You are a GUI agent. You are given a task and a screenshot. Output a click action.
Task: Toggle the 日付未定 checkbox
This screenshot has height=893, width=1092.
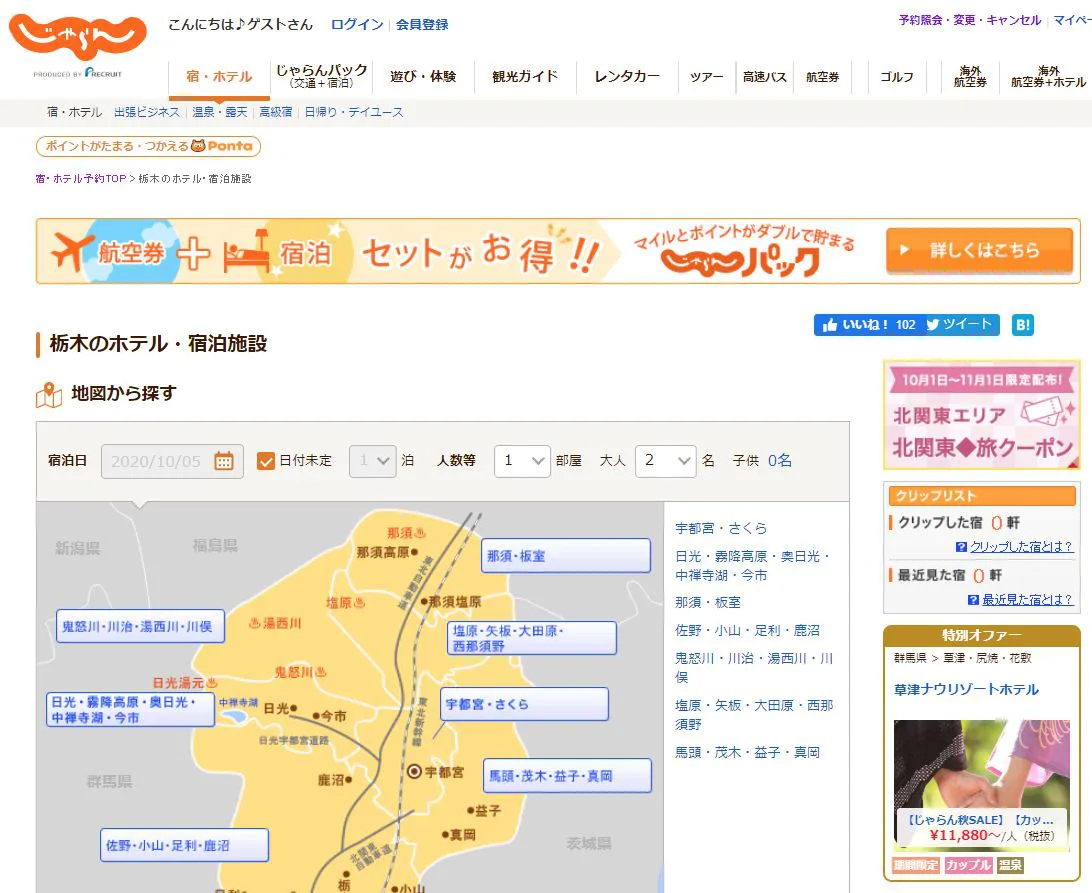(x=266, y=461)
